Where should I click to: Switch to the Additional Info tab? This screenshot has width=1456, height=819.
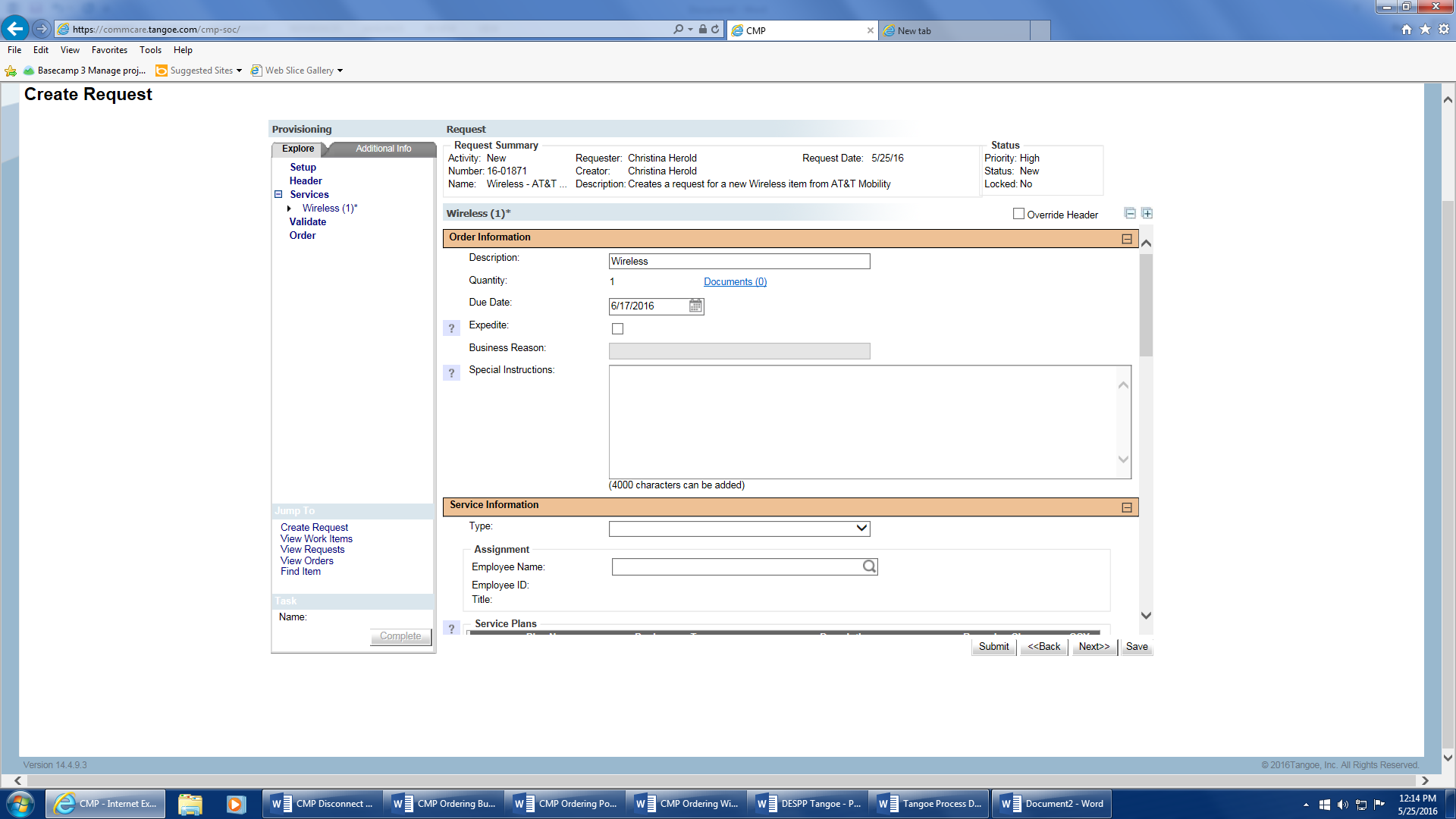click(x=383, y=149)
